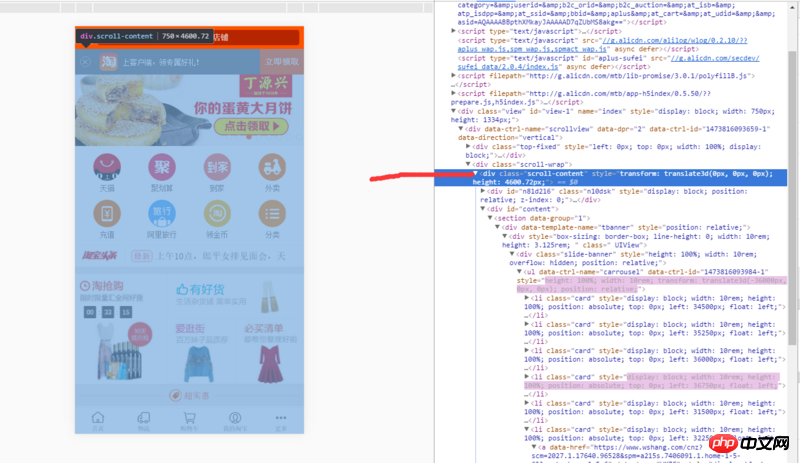The height and width of the screenshot is (463, 800).
Task: Expand the lib-promise polyfill script node
Action: click(454, 76)
